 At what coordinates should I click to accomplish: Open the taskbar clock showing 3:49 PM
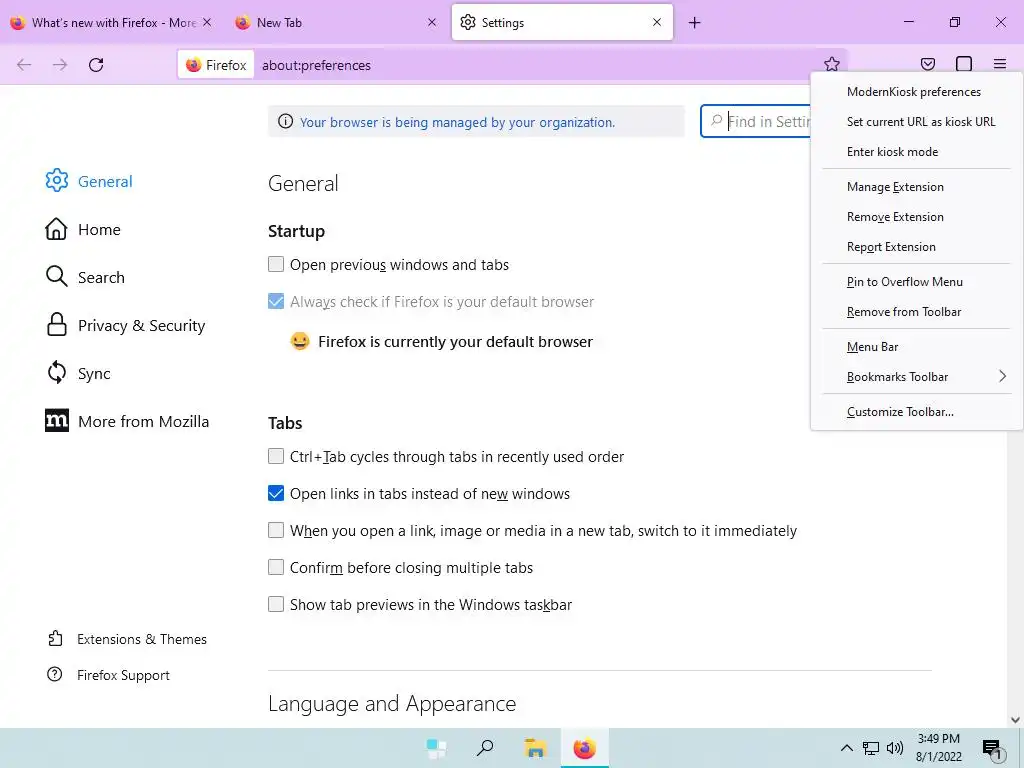[938, 748]
